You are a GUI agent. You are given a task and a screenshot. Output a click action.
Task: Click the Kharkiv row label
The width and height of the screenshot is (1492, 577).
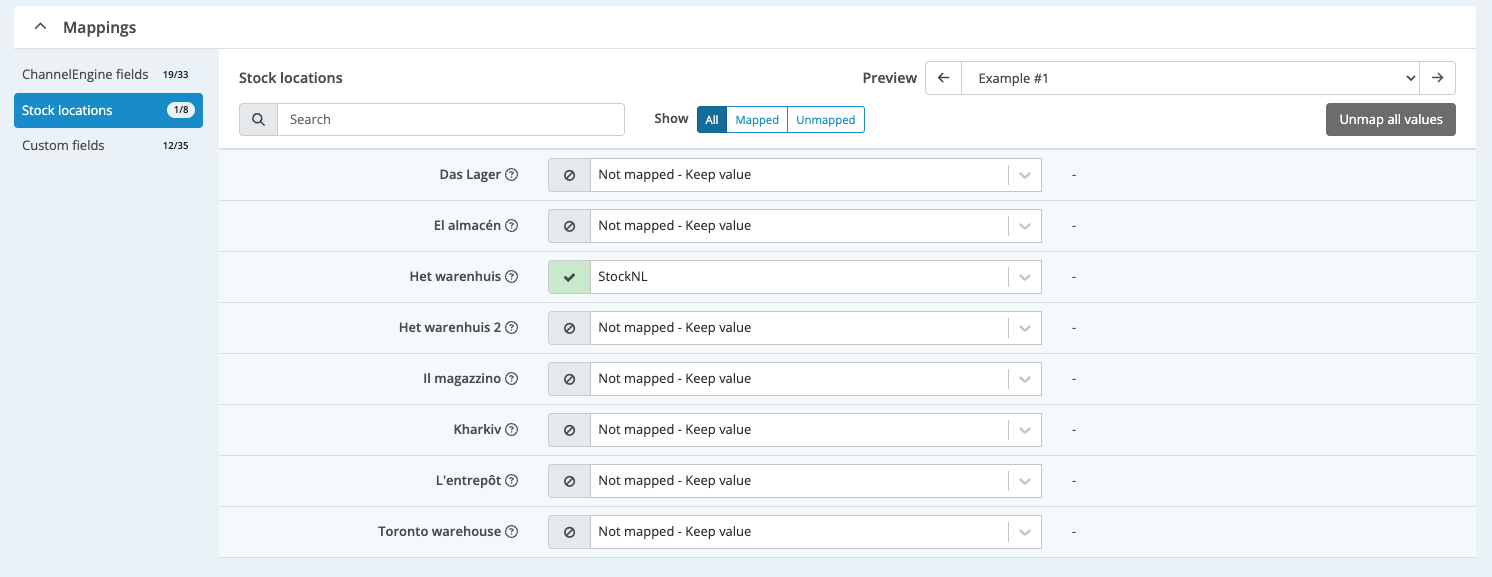click(477, 430)
